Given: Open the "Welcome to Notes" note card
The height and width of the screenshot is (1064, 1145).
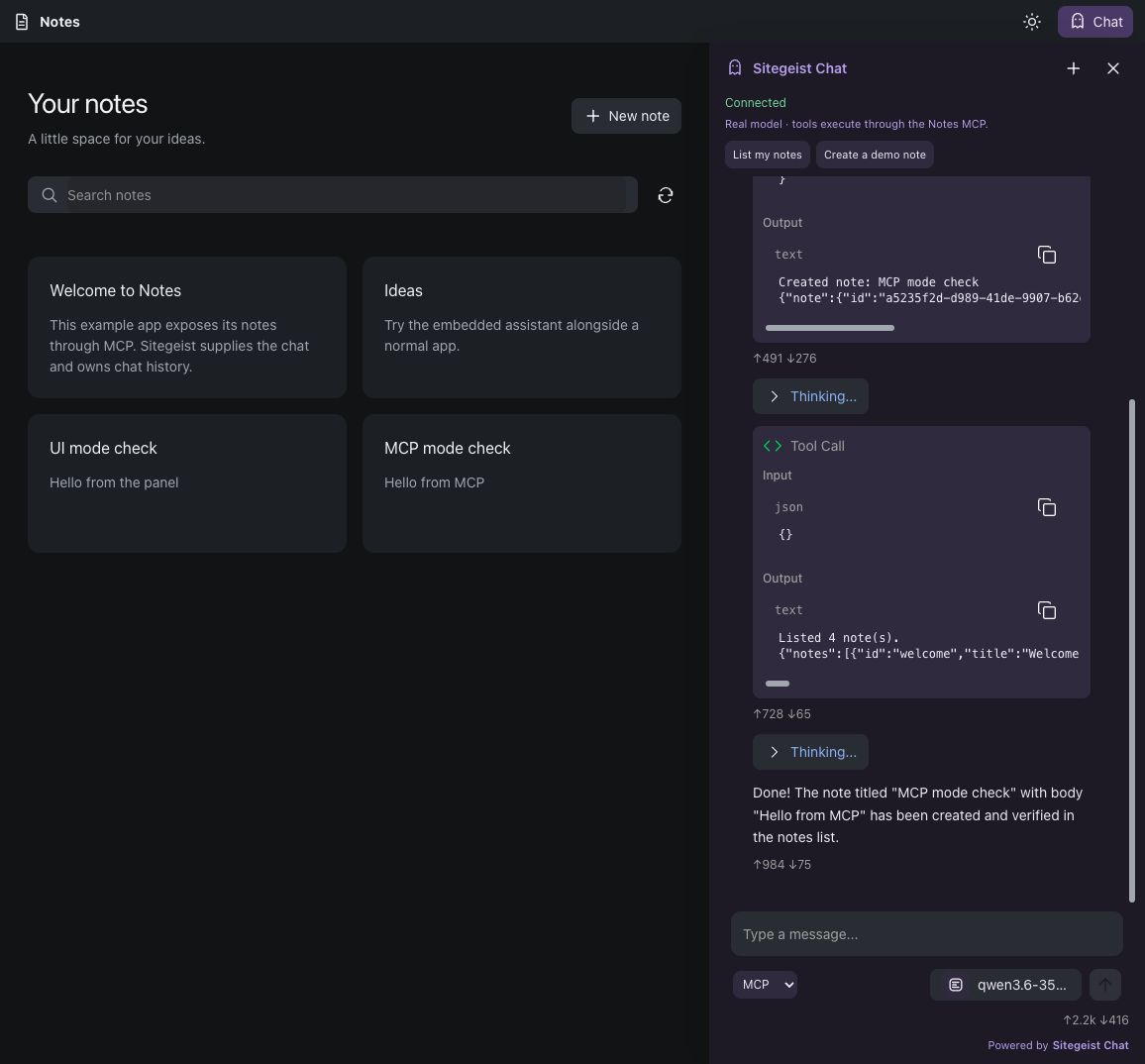Looking at the screenshot, I should coord(187,327).
